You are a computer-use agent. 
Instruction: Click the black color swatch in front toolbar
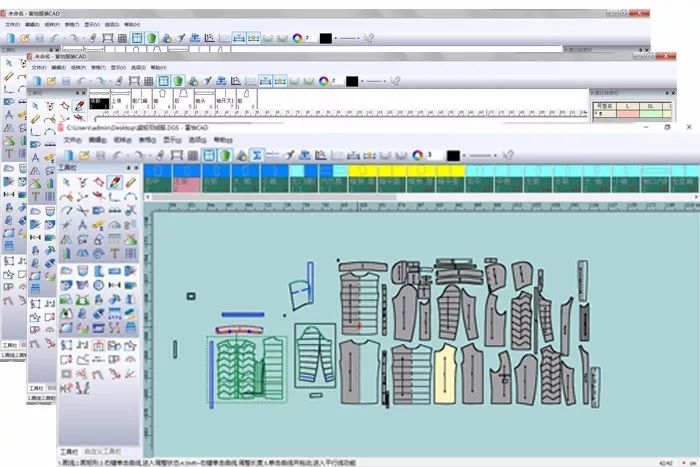pos(453,155)
